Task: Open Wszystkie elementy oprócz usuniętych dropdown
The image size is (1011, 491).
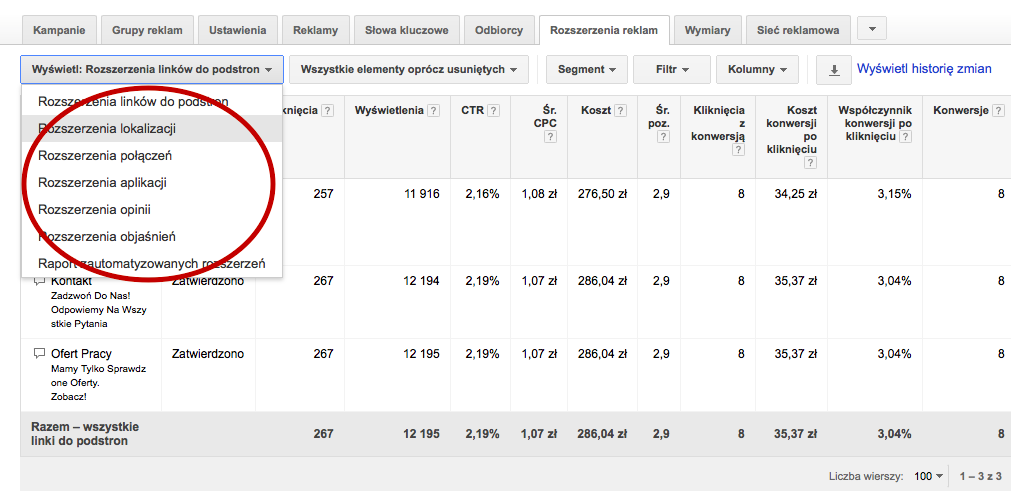Action: [x=409, y=70]
